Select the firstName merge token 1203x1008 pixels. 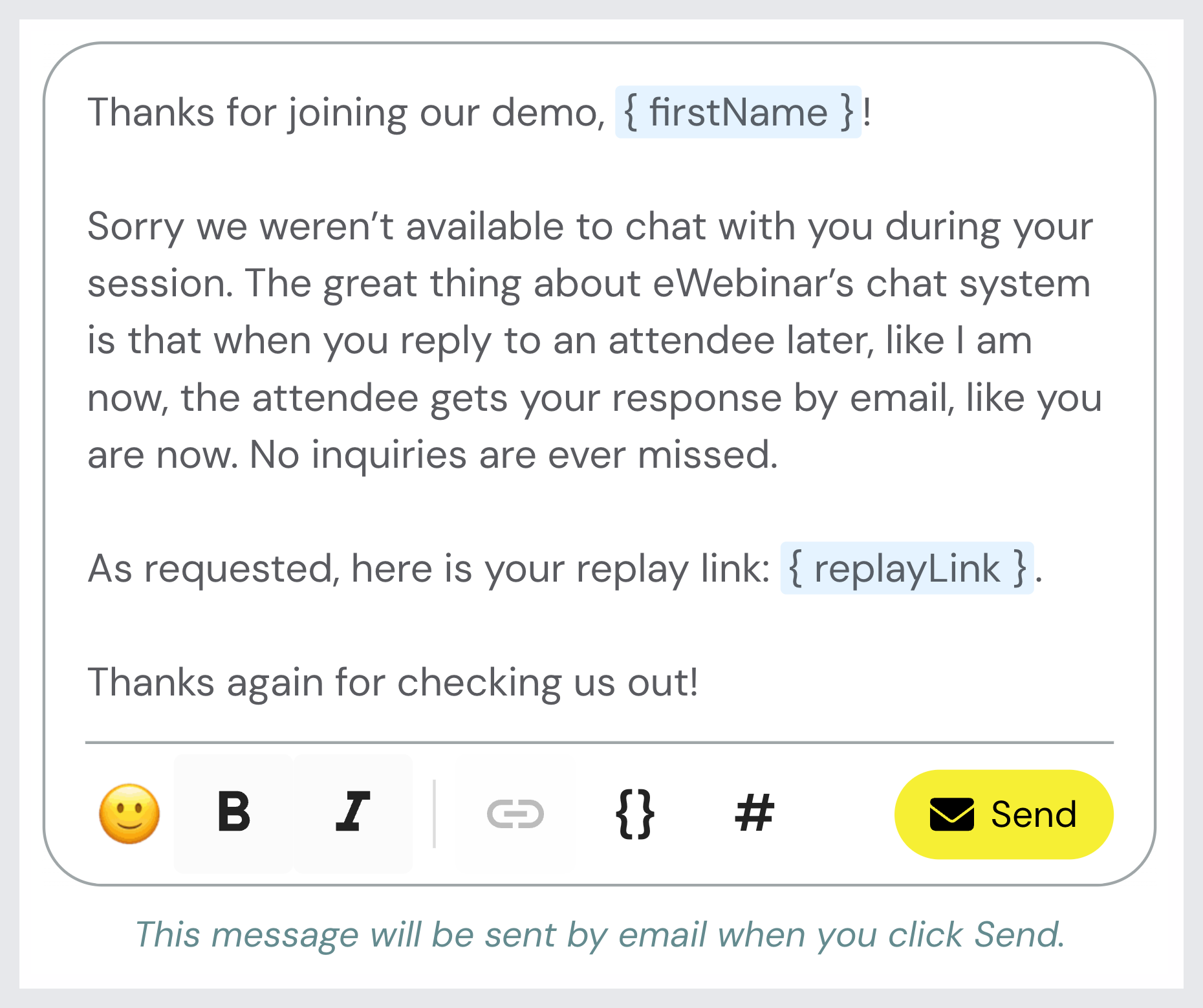tap(738, 111)
